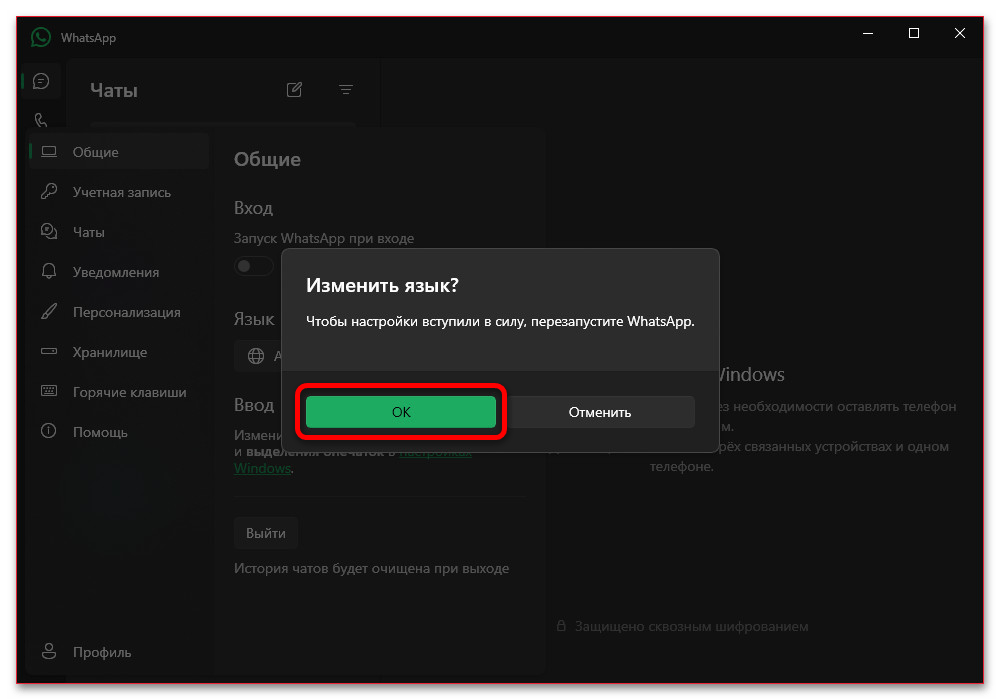The width and height of the screenshot is (1000, 700).
Task: Open Горячие клавиши settings section
Action: 119,392
